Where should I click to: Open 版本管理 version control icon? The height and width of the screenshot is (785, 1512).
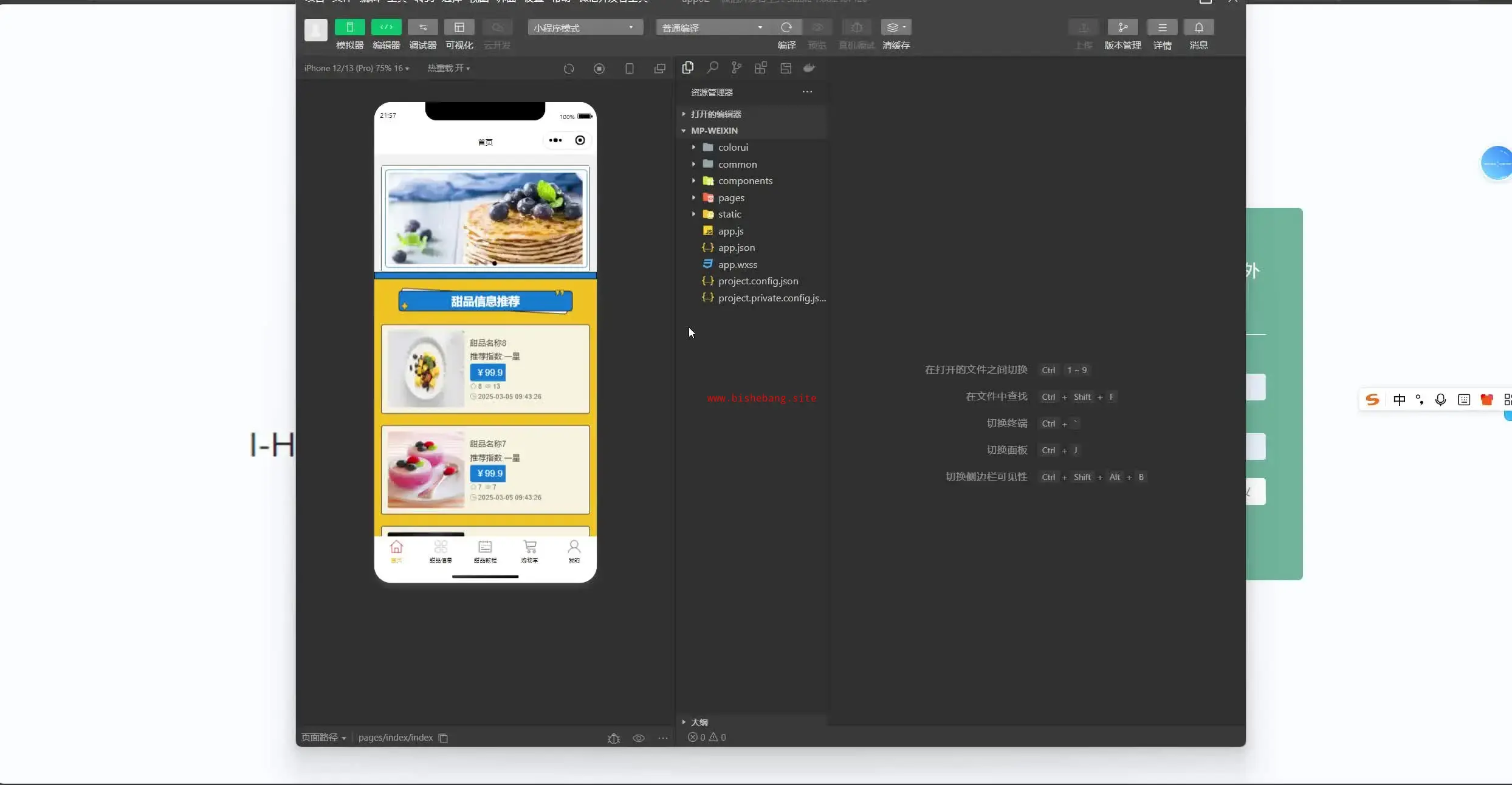pos(1122,27)
